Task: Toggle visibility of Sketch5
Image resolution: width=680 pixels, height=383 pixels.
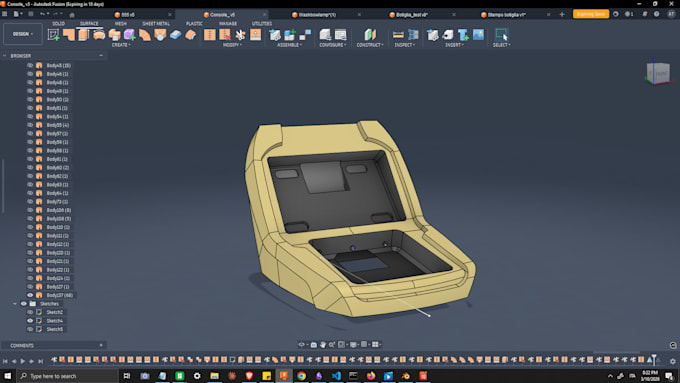Action: [x=30, y=329]
